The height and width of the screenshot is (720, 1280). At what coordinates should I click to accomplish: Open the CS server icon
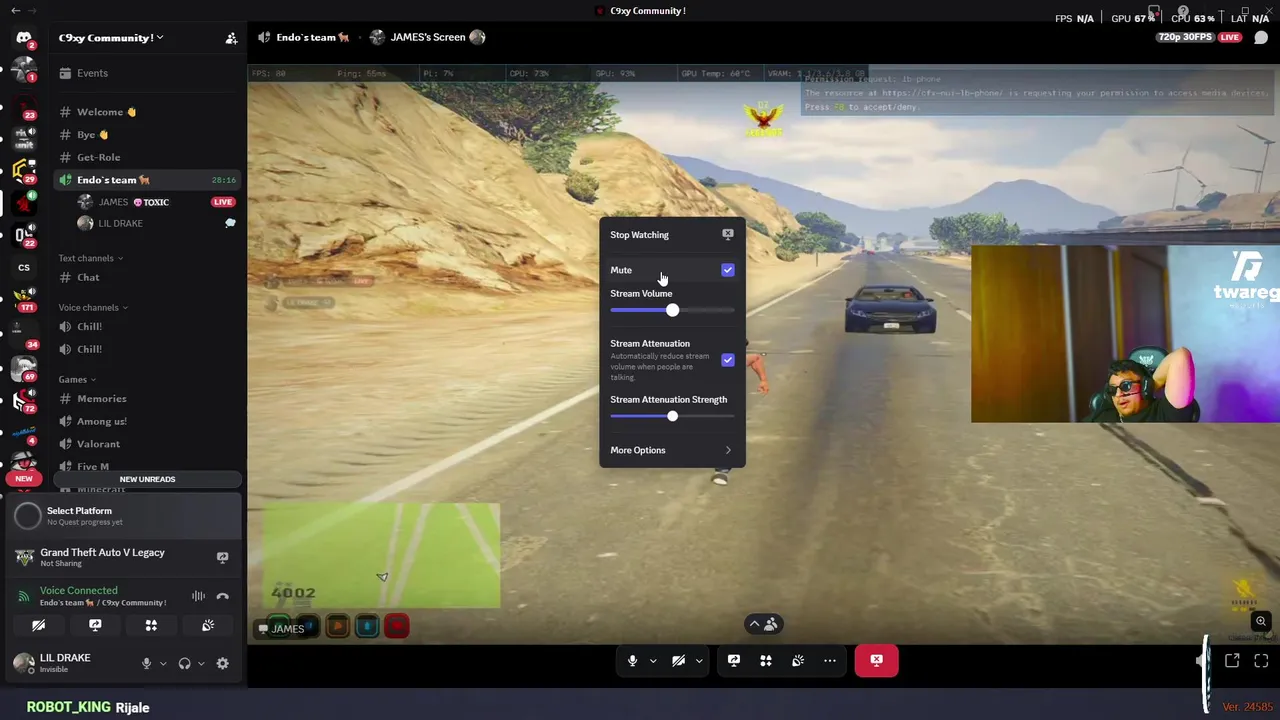[24, 267]
